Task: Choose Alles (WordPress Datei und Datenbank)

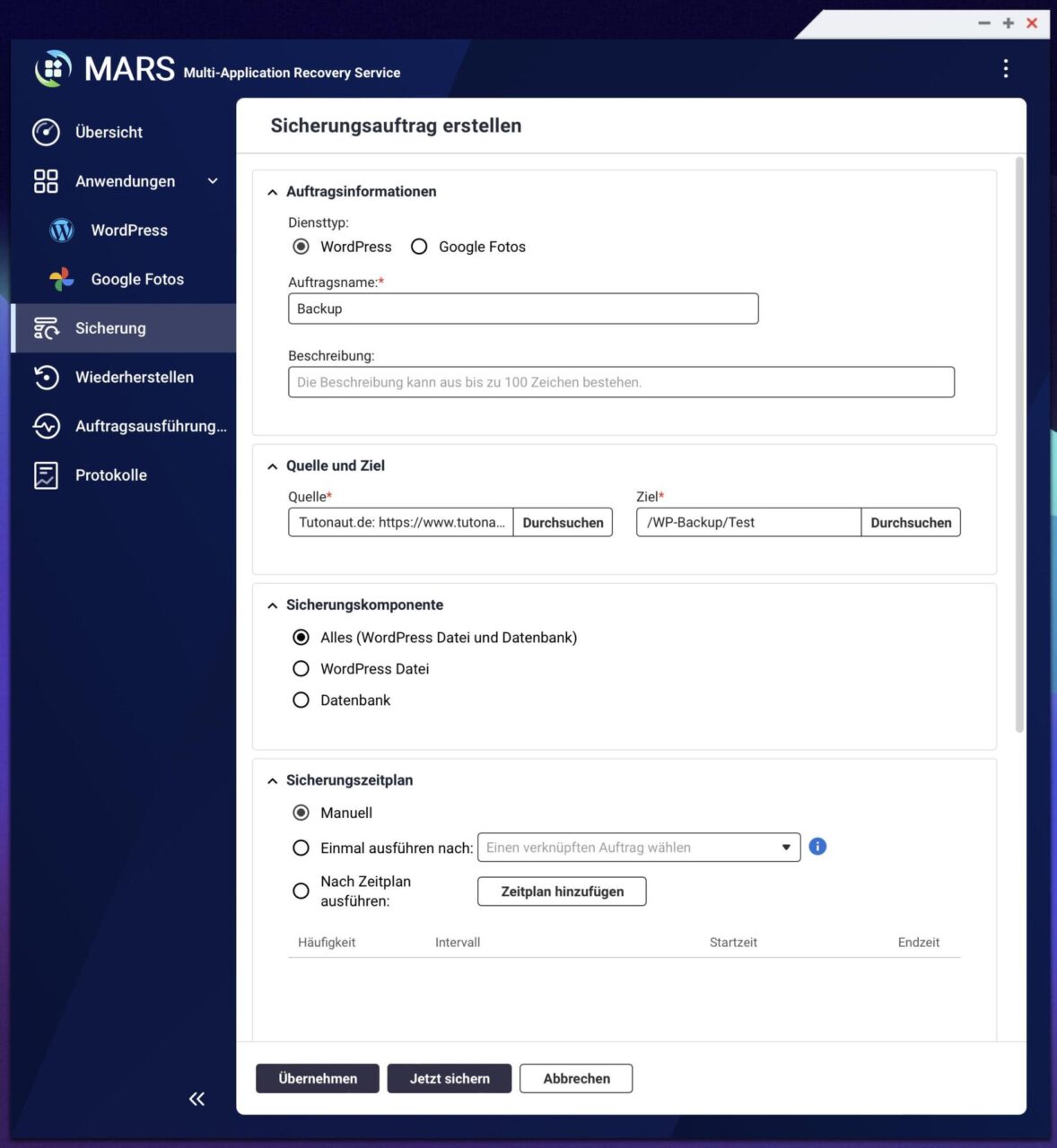Action: tap(301, 638)
